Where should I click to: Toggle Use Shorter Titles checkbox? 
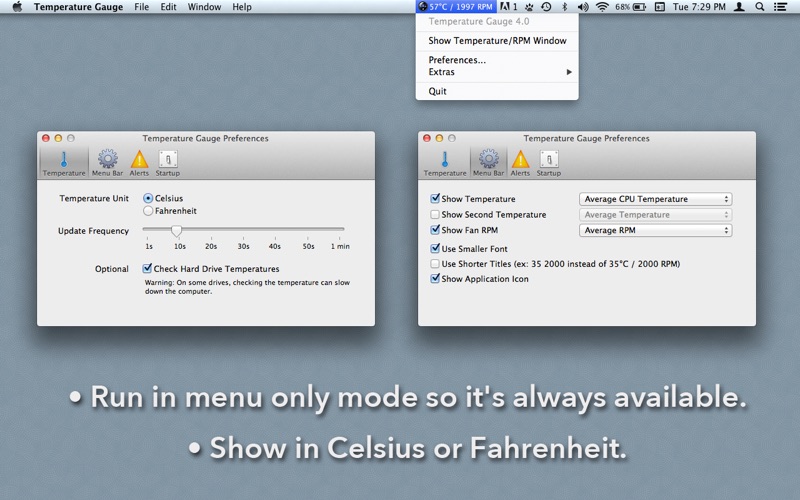[x=435, y=264]
